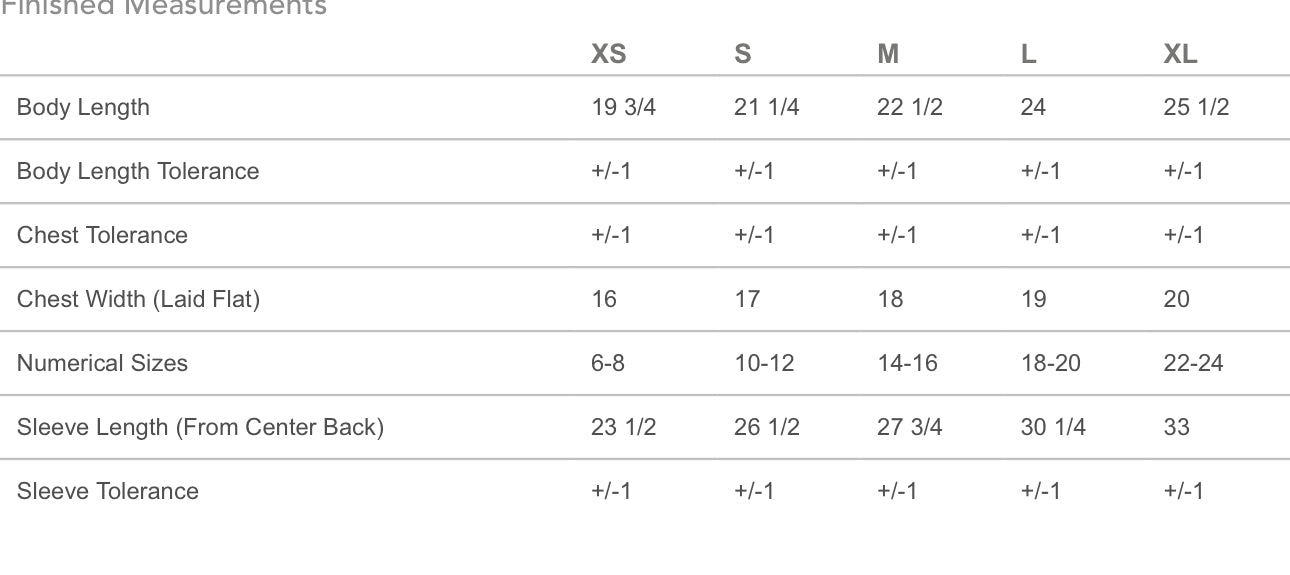This screenshot has width=1290, height=575.
Task: Click the M sleeve length value 27 3/4
Action: pos(909,427)
